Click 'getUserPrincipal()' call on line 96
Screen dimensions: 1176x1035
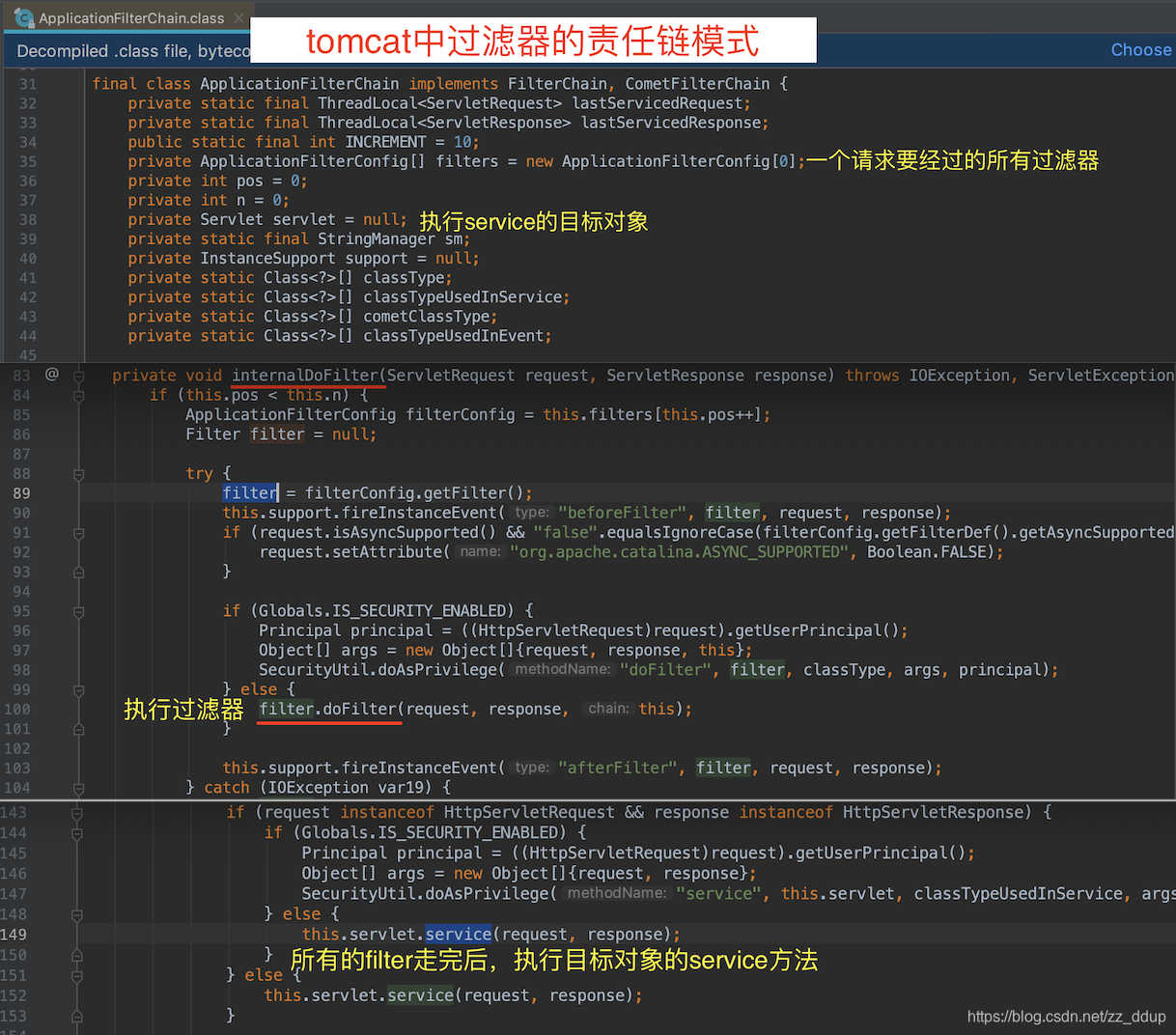[817, 630]
